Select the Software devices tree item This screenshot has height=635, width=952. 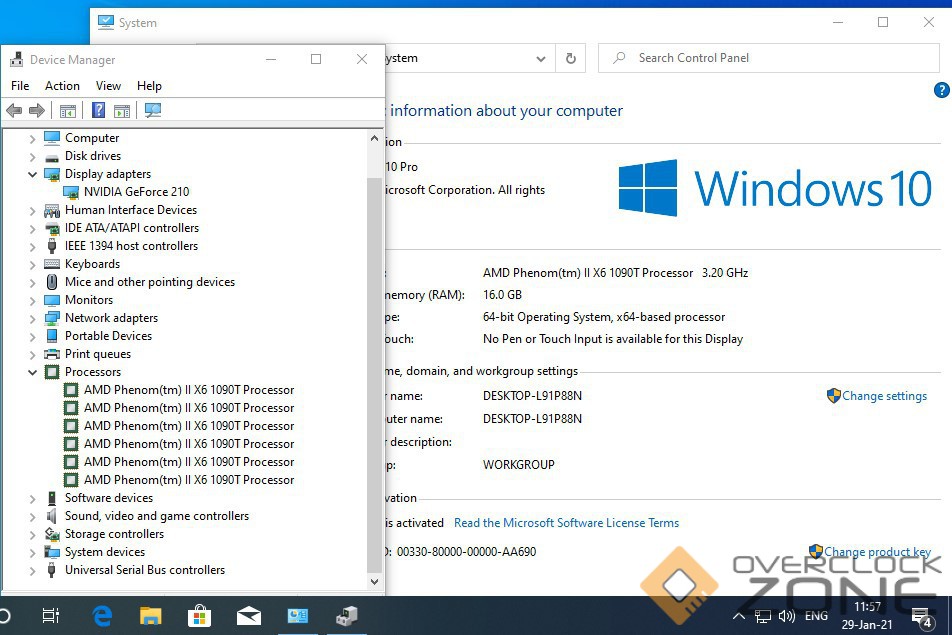click(x=109, y=498)
